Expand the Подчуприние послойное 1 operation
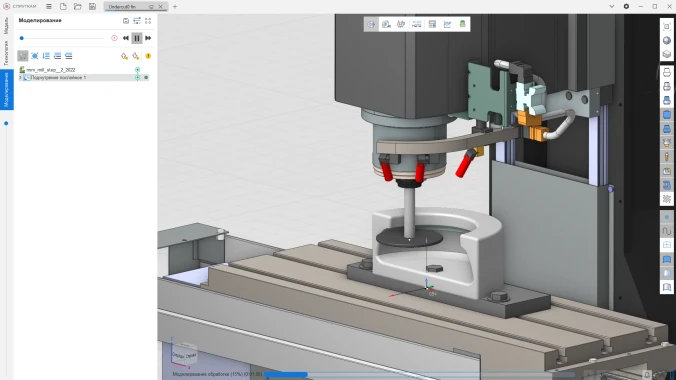 tap(20, 78)
